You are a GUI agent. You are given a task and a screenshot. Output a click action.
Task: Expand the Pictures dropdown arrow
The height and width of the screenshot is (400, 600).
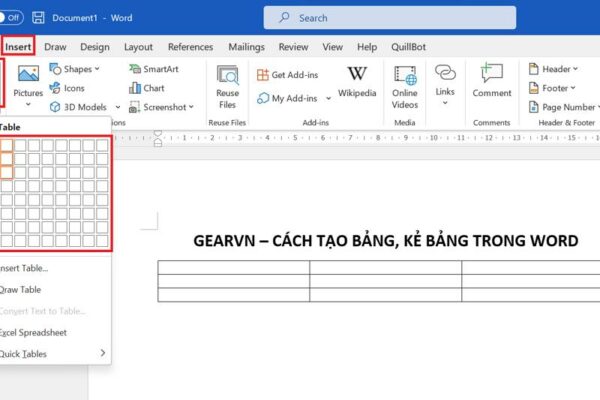[28, 104]
